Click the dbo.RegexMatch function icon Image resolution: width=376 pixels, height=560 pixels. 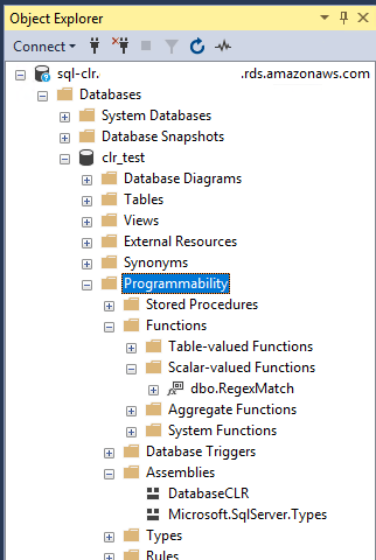coord(175,388)
